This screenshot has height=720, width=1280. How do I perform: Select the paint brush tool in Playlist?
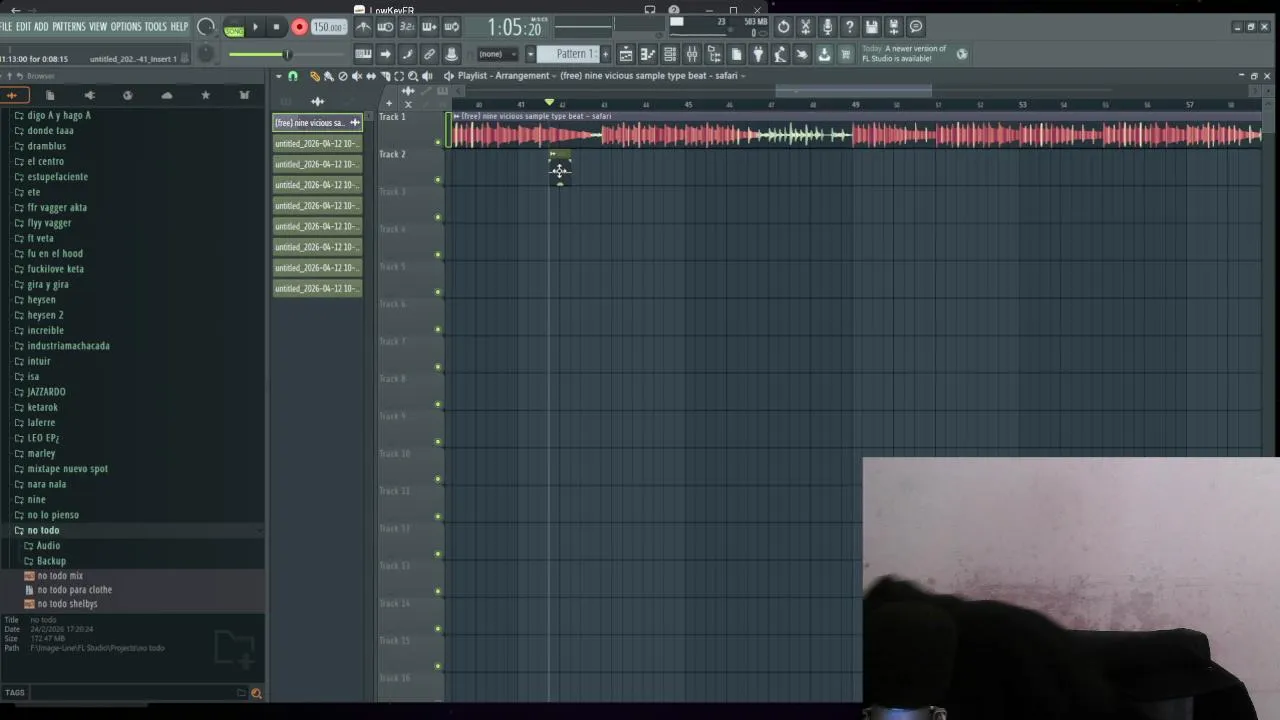pos(329,76)
